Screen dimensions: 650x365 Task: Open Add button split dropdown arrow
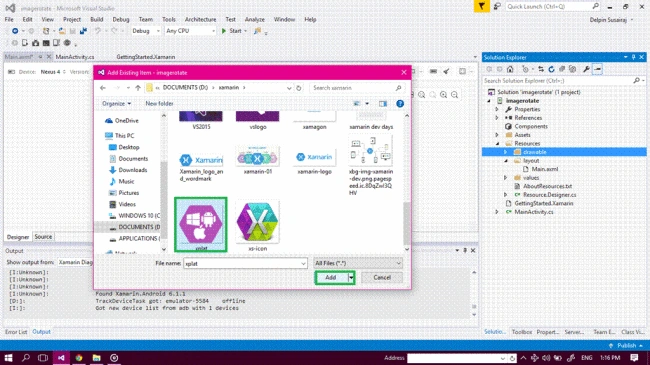(x=351, y=277)
